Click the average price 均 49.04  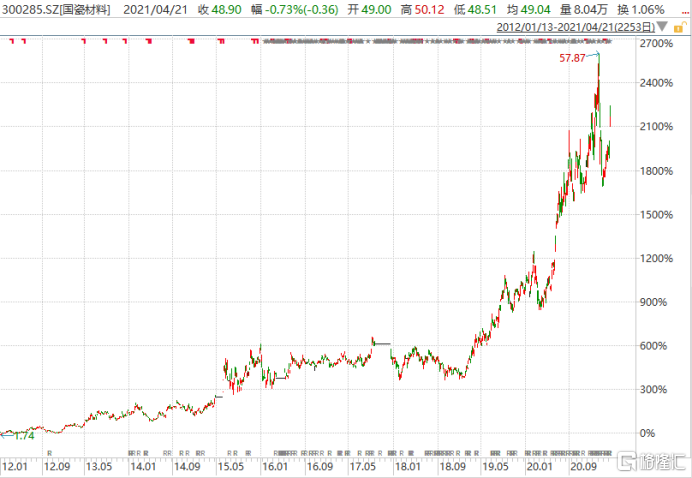coord(529,10)
